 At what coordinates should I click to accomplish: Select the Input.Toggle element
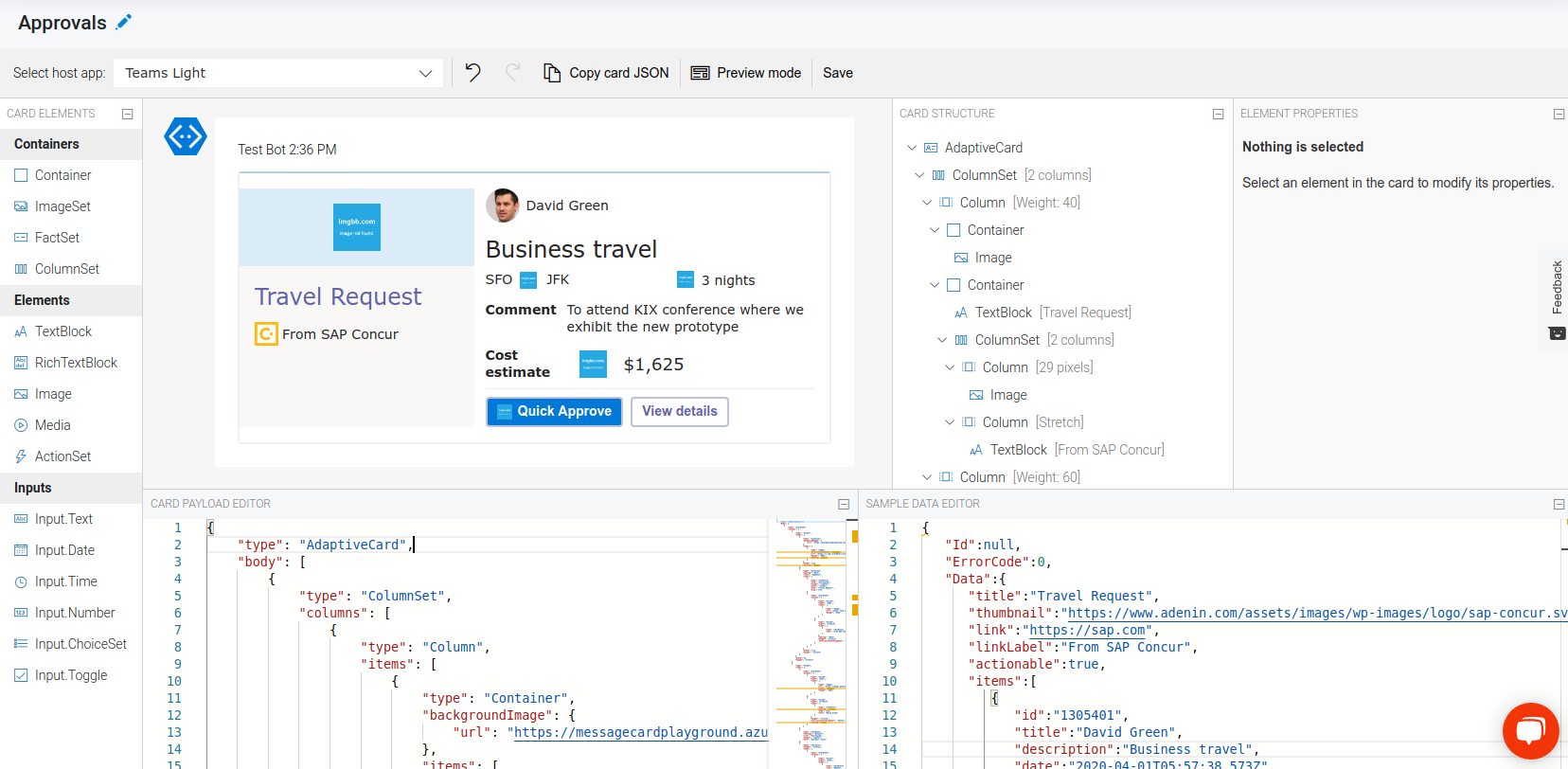pyautogui.click(x=71, y=675)
